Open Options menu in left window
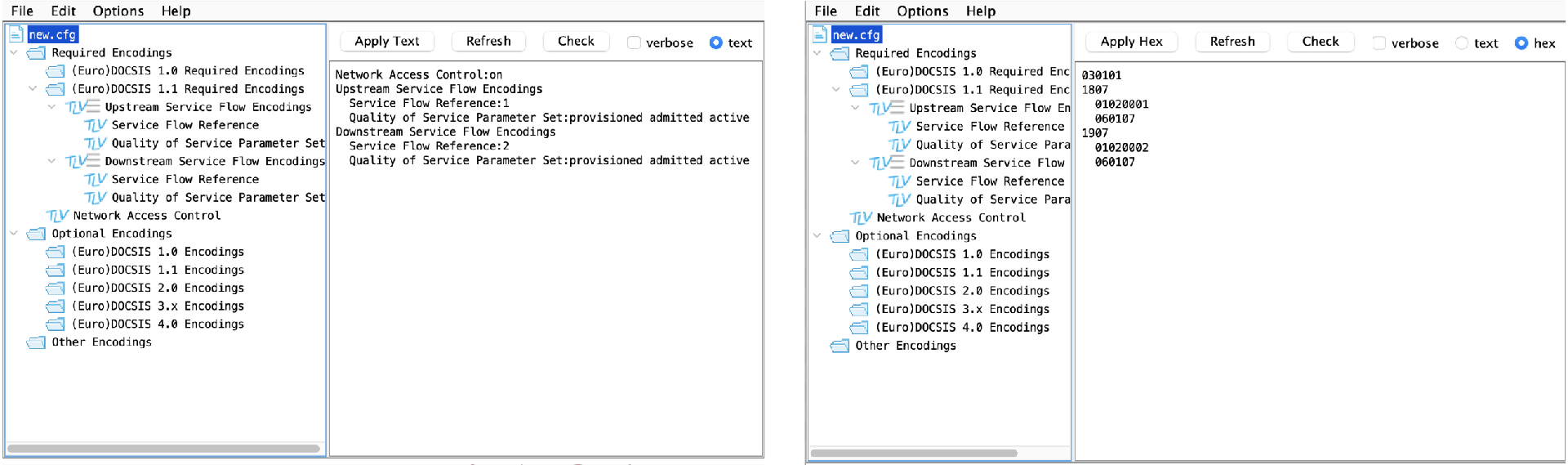This screenshot has height=465, width=1568. (118, 11)
